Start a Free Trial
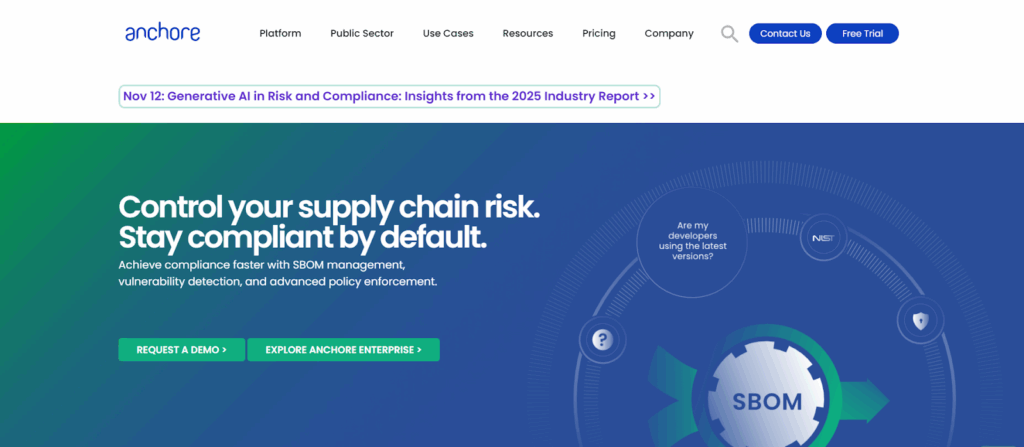Image resolution: width=1024 pixels, height=447 pixels. pos(862,33)
